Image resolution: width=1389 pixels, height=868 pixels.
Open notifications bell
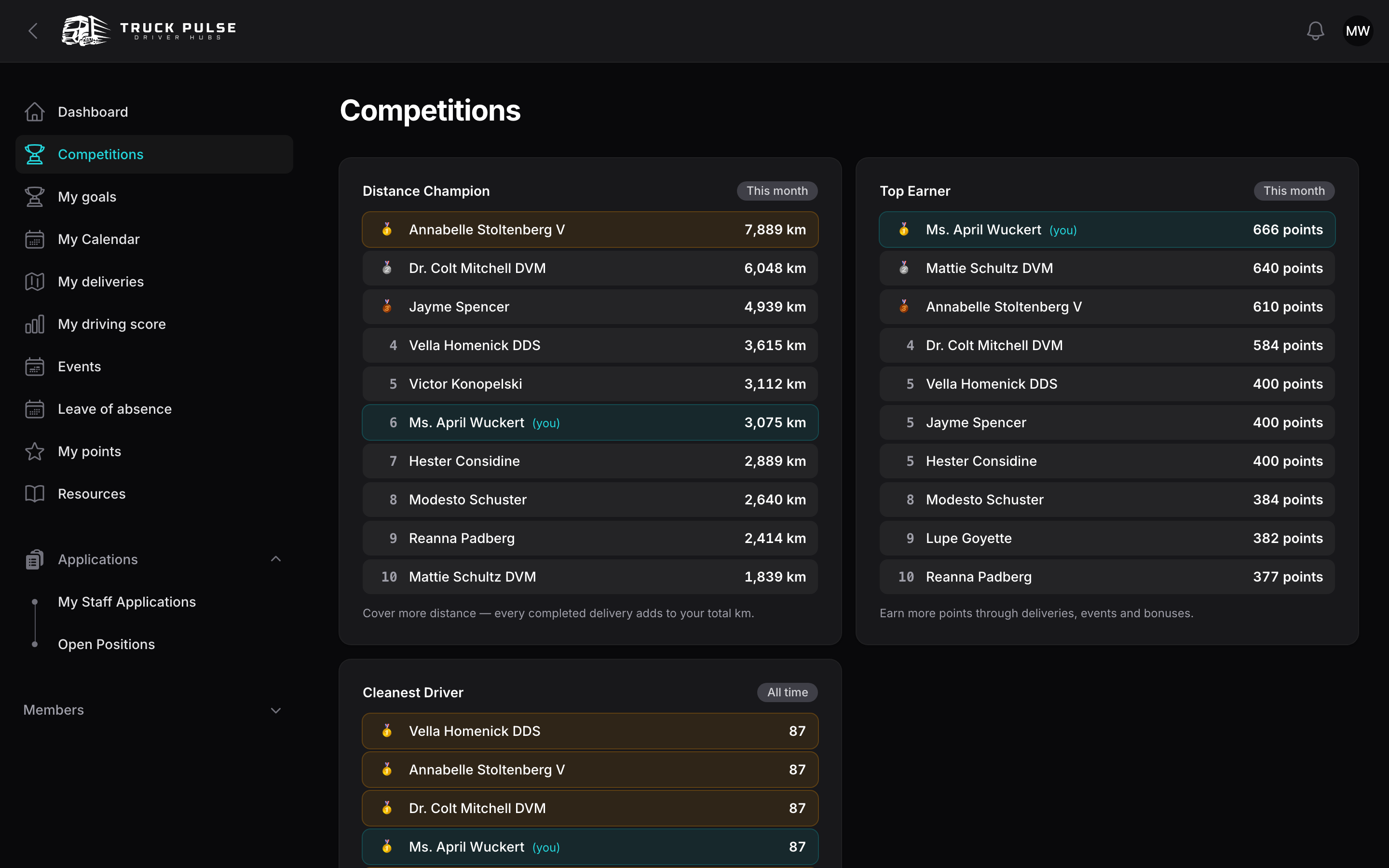1315,31
